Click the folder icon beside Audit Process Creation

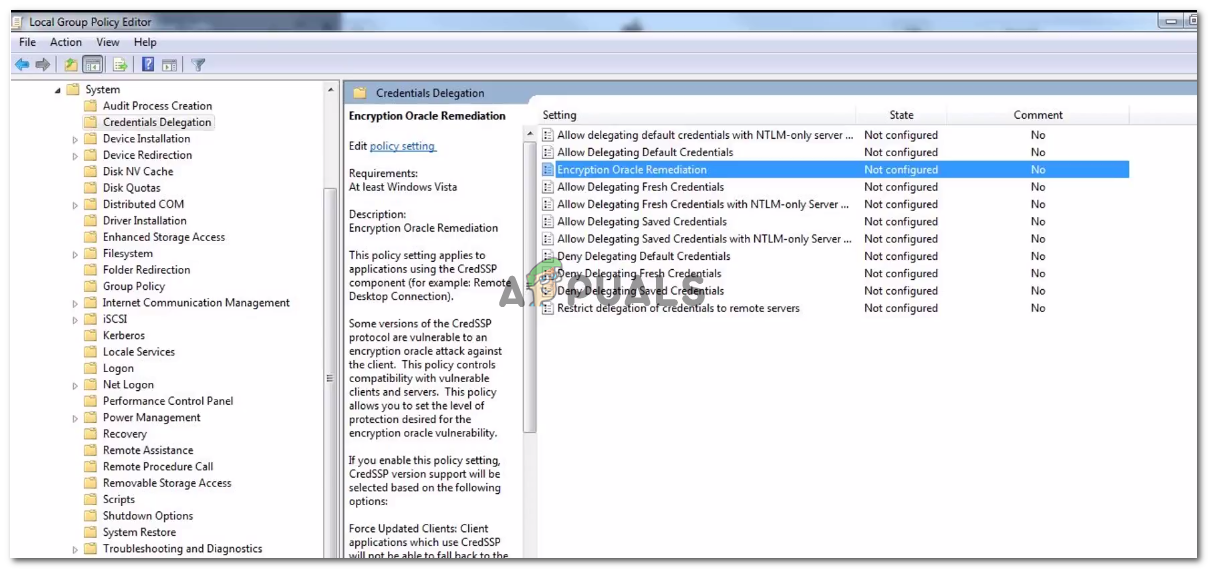90,106
